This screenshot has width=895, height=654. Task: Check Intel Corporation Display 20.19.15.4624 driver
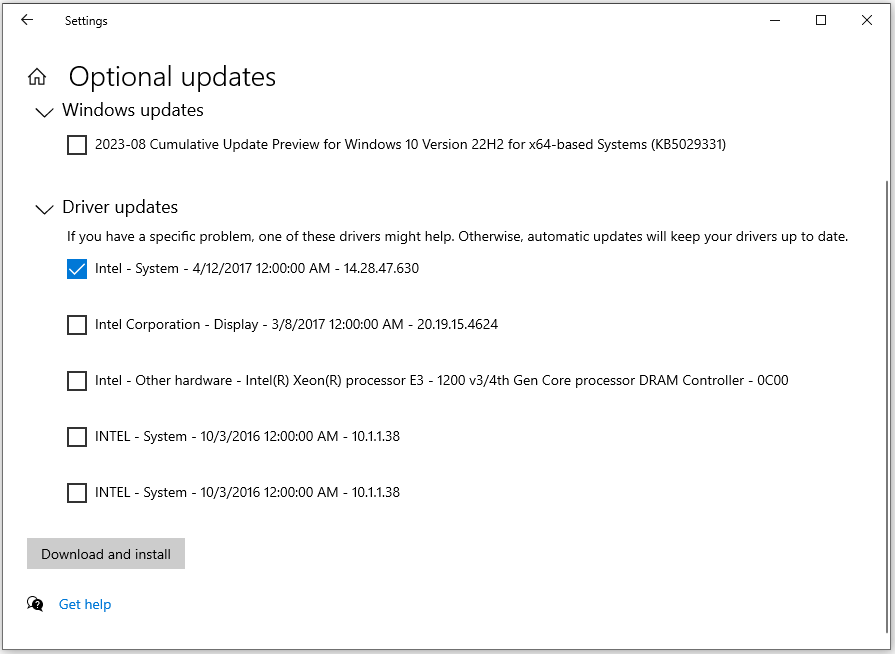77,325
